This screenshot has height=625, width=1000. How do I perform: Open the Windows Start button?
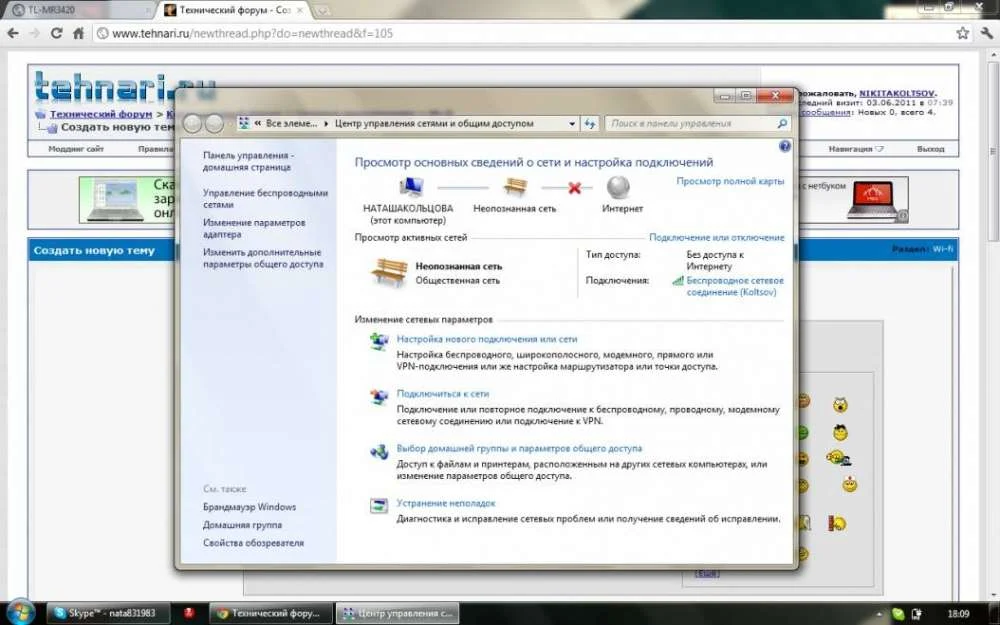click(20, 613)
